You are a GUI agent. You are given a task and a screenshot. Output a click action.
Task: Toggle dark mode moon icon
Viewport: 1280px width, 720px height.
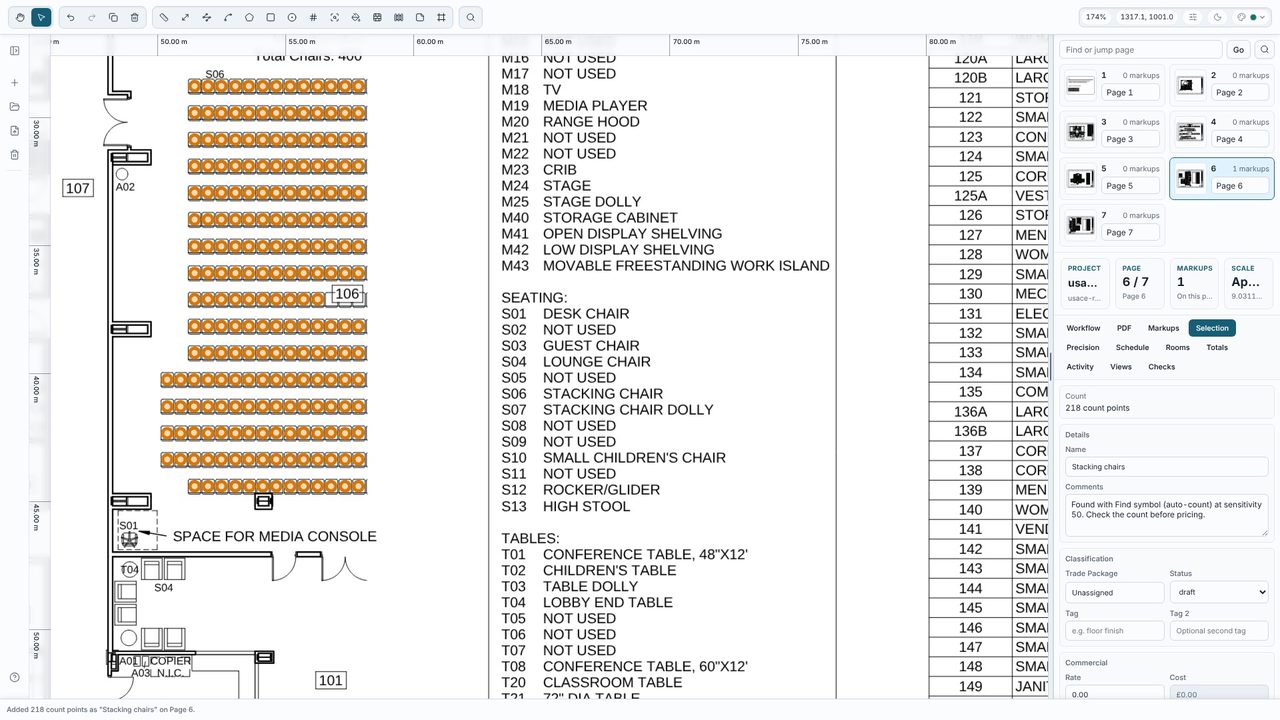coord(1217,17)
